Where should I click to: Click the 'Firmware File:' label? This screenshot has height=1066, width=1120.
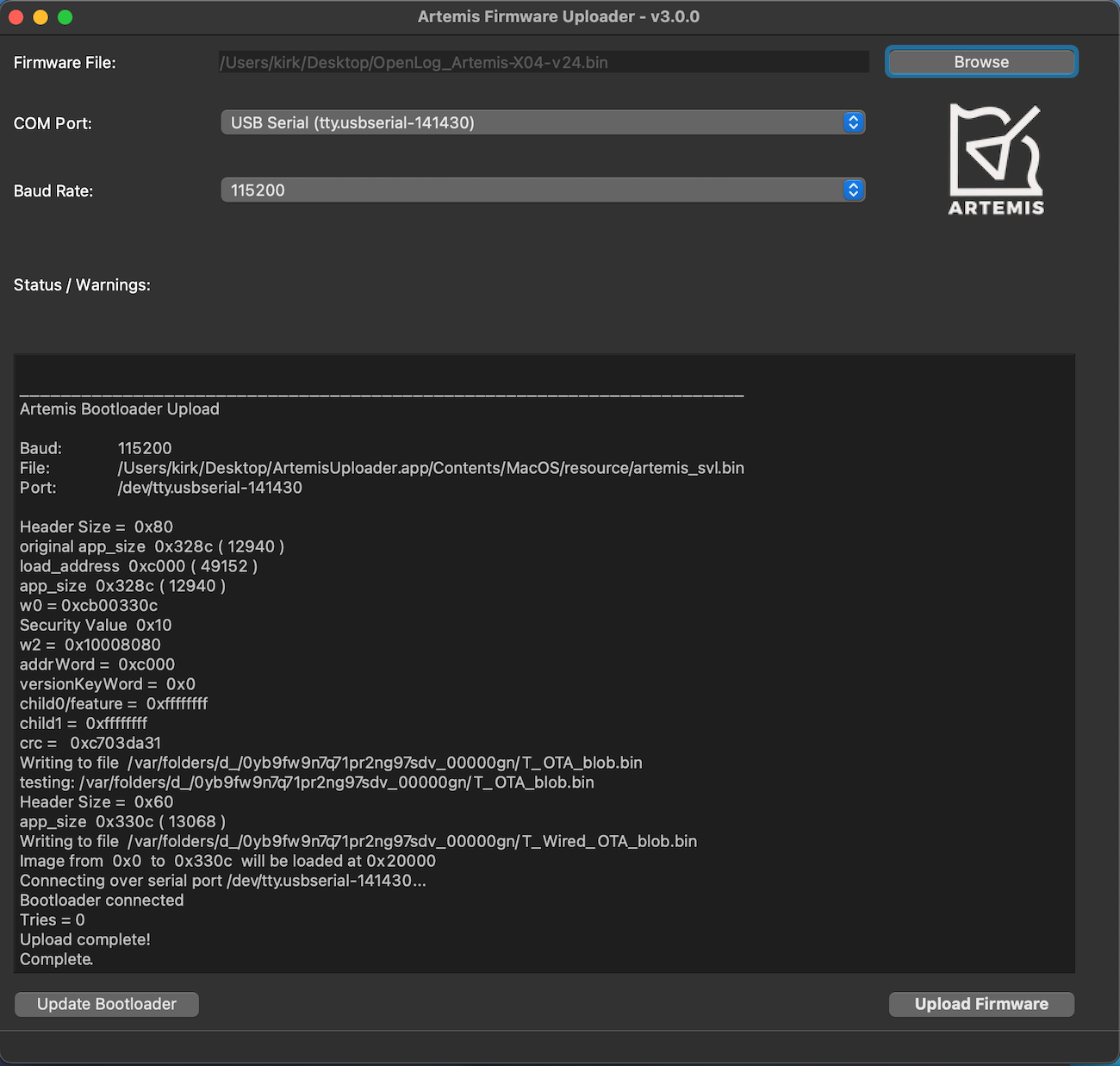65,63
